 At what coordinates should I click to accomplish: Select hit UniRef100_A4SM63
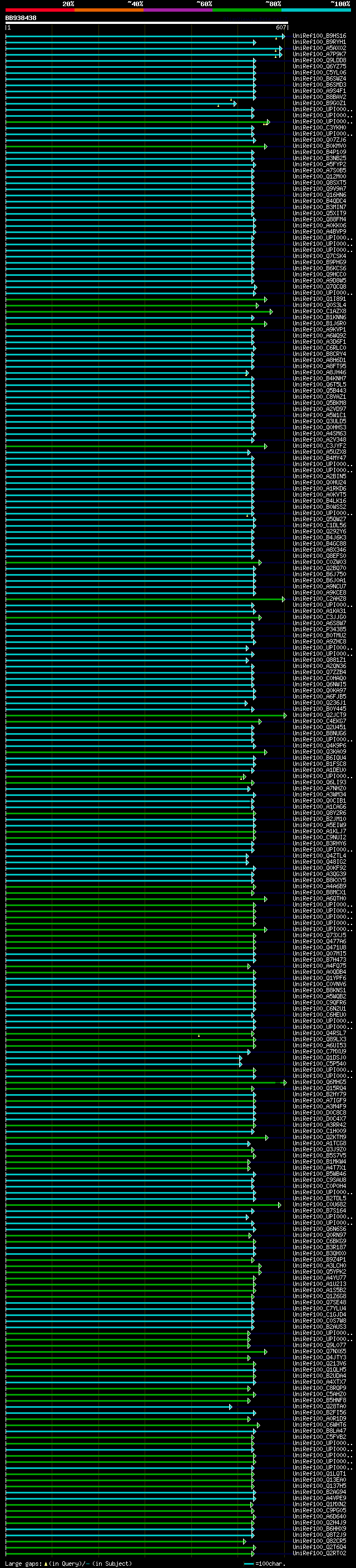click(319, 433)
